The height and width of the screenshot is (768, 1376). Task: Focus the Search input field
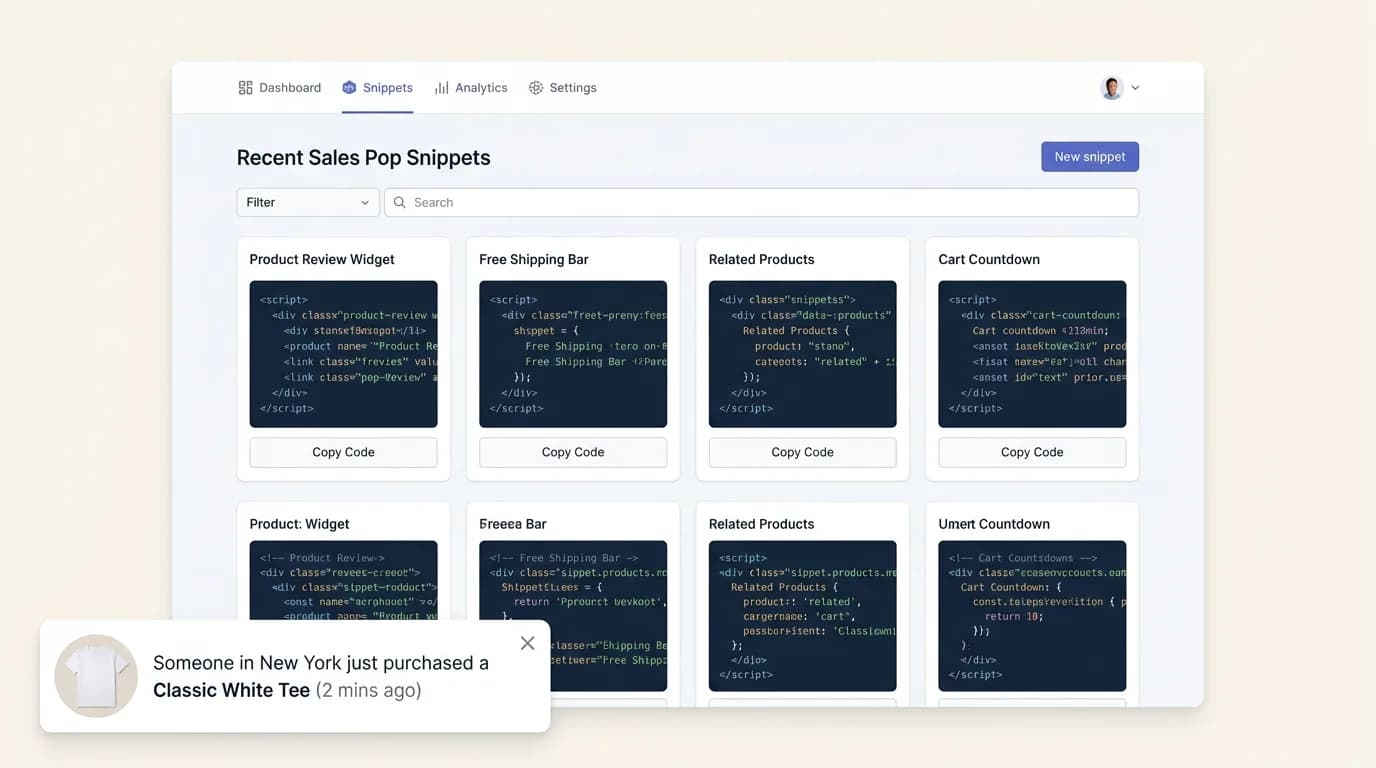[762, 202]
